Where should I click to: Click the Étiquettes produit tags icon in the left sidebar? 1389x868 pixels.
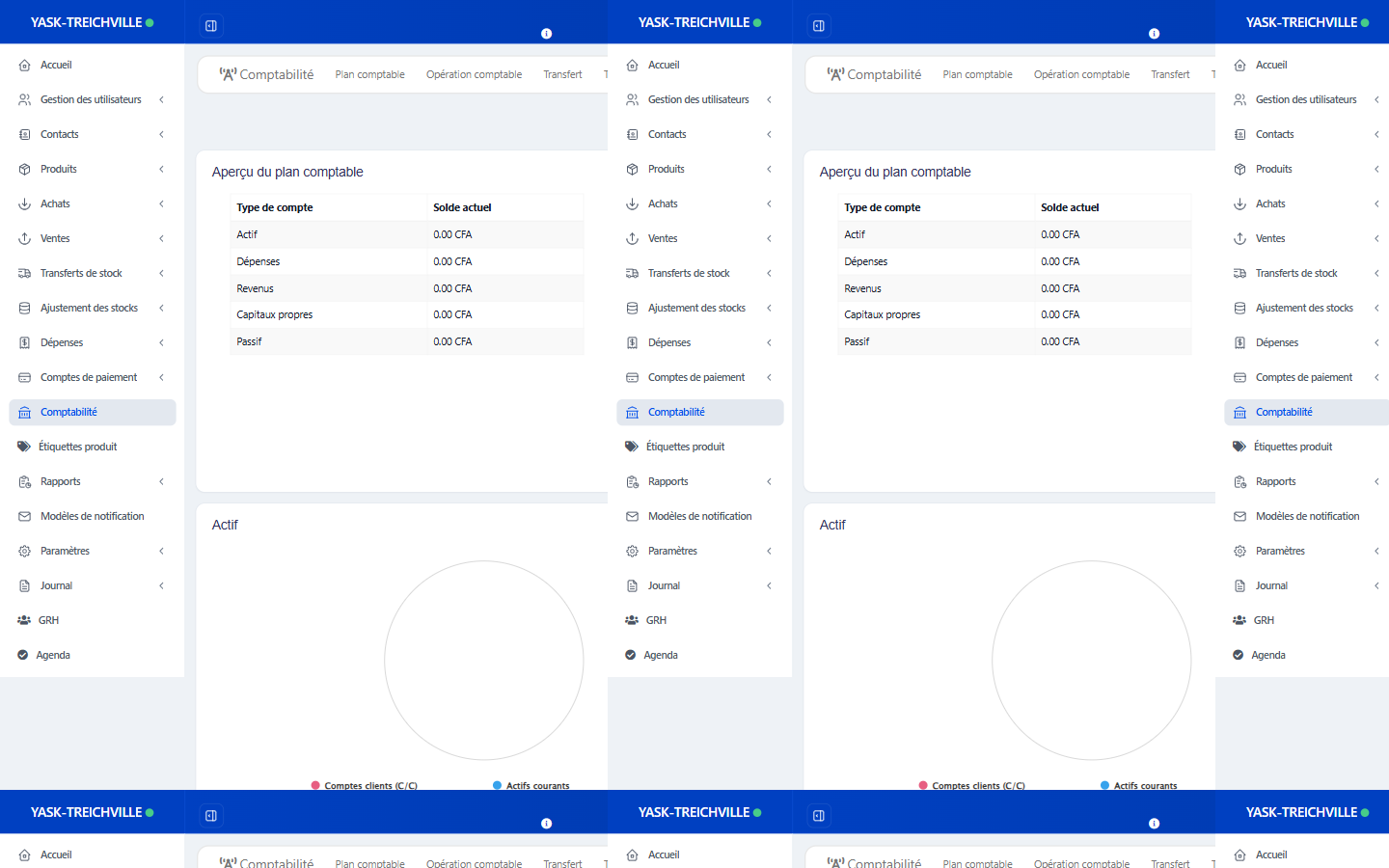click(x=24, y=448)
